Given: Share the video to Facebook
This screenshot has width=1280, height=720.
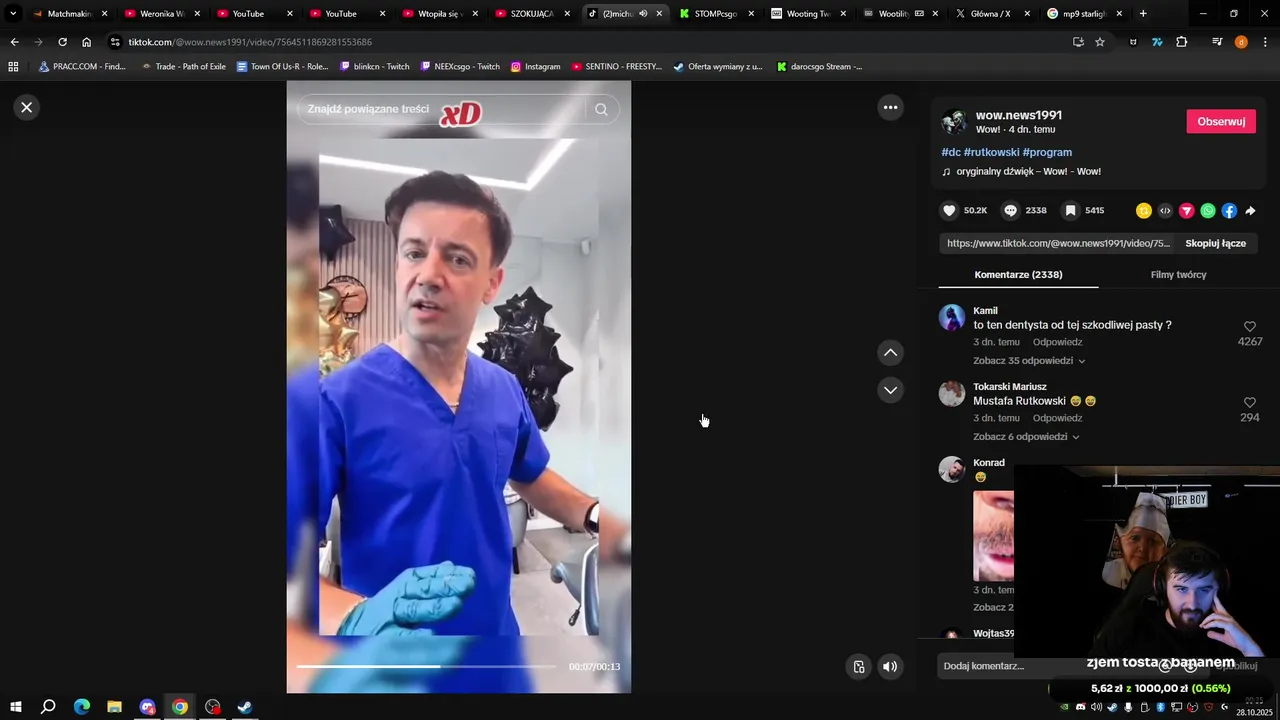Looking at the screenshot, I should click(1229, 210).
